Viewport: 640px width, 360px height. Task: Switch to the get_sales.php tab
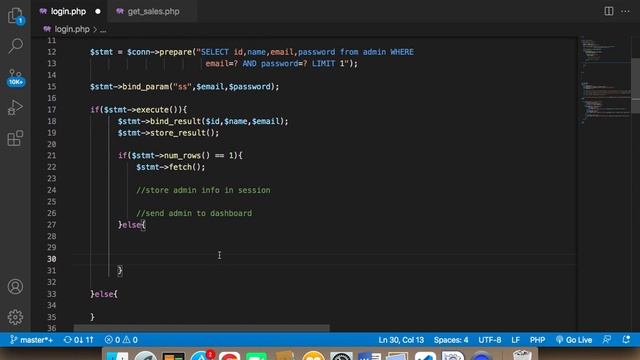tap(153, 11)
